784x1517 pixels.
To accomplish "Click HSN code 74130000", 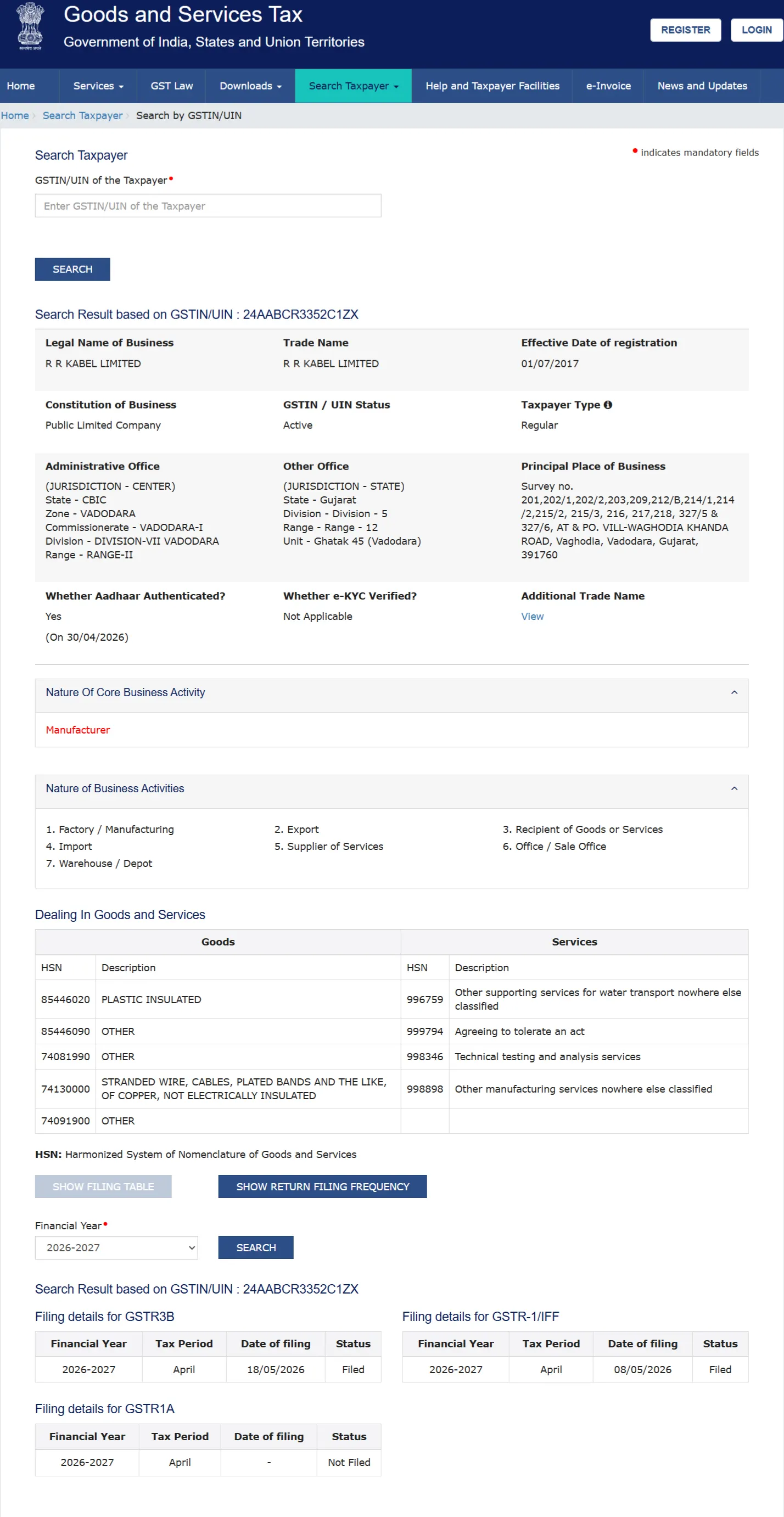I will [65, 1089].
